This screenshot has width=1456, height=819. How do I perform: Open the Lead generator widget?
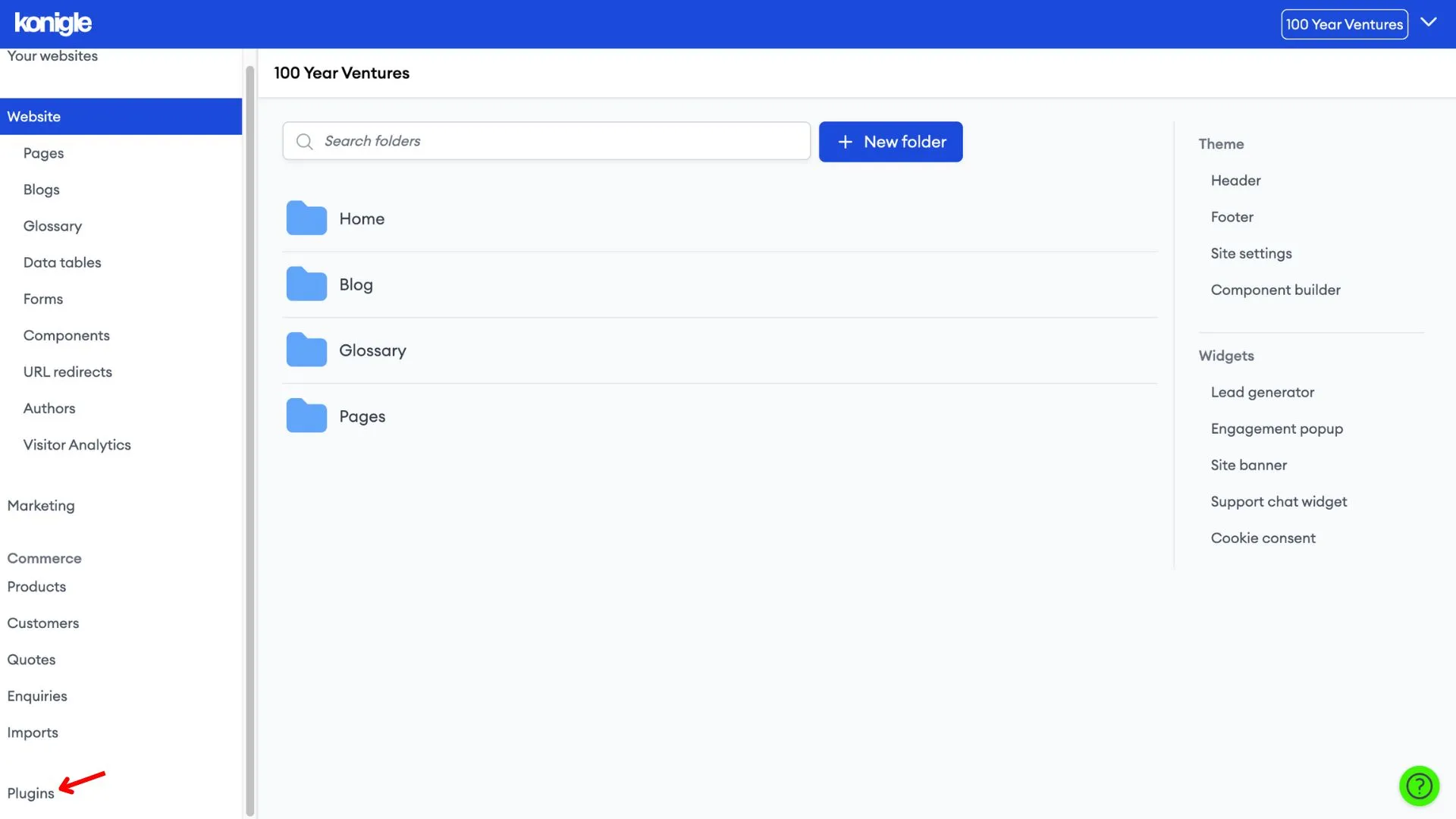pos(1262,392)
